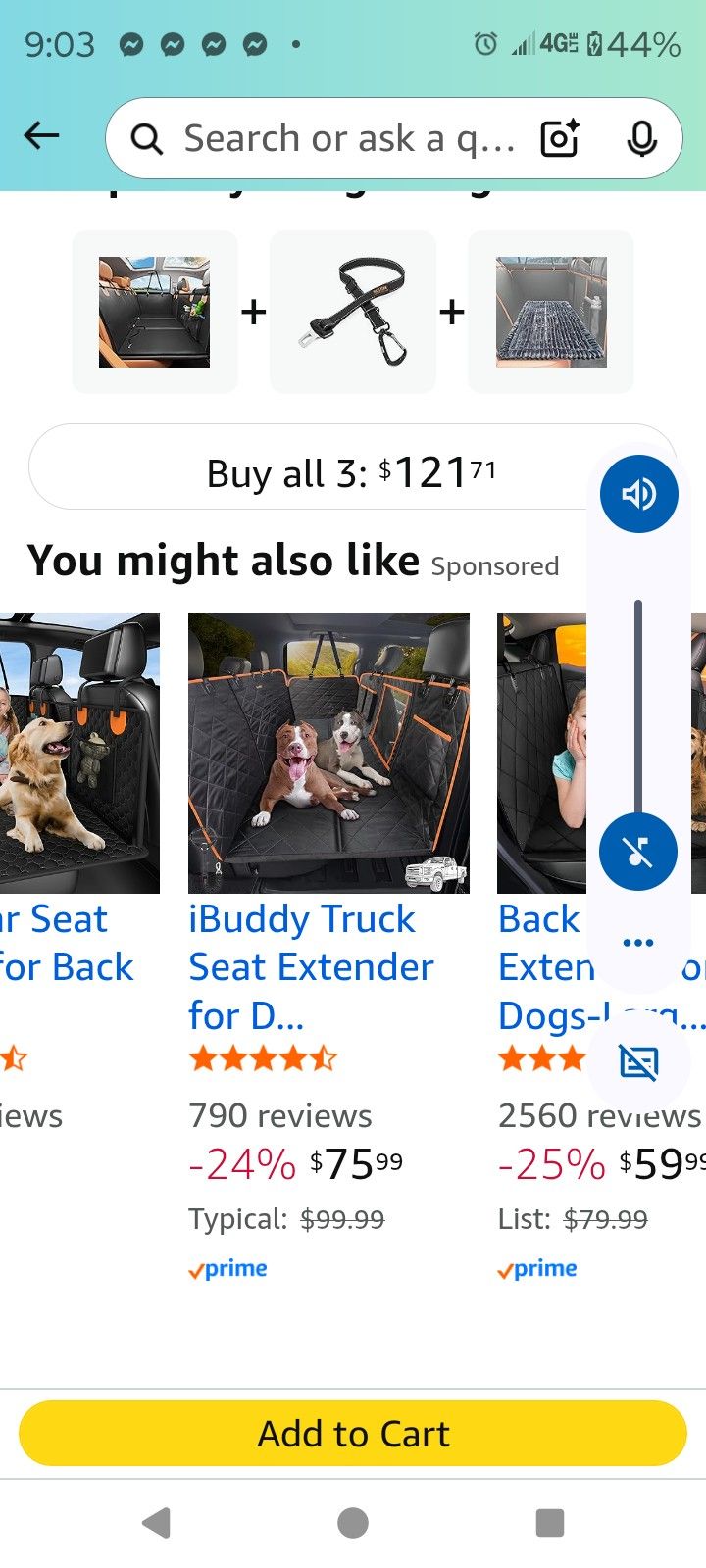Select the dog seat belt leash thumbnail

click(x=353, y=312)
